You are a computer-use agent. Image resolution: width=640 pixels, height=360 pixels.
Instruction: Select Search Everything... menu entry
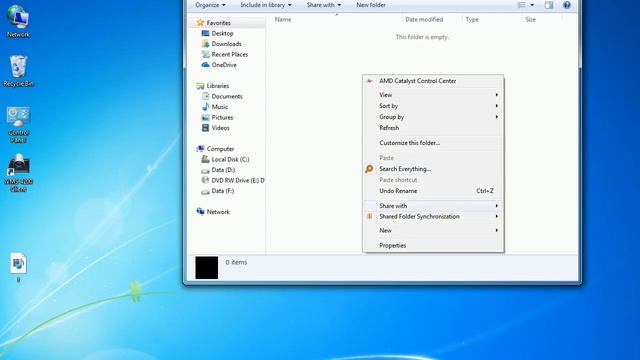[x=433, y=169]
